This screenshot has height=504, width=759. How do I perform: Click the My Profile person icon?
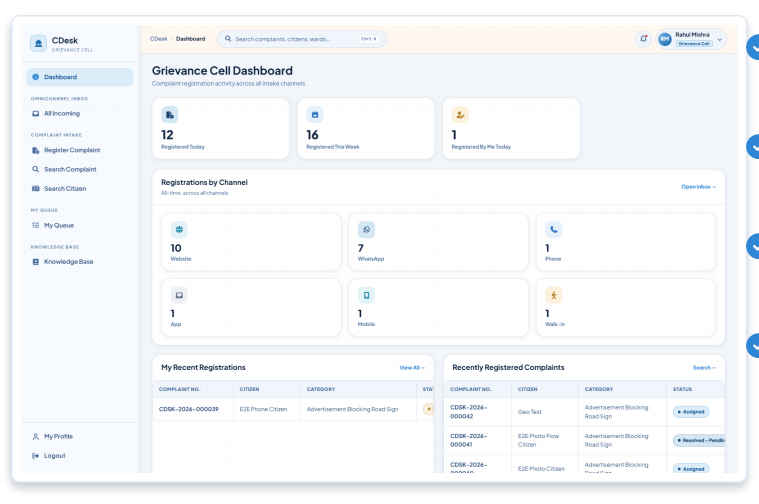pos(35,436)
